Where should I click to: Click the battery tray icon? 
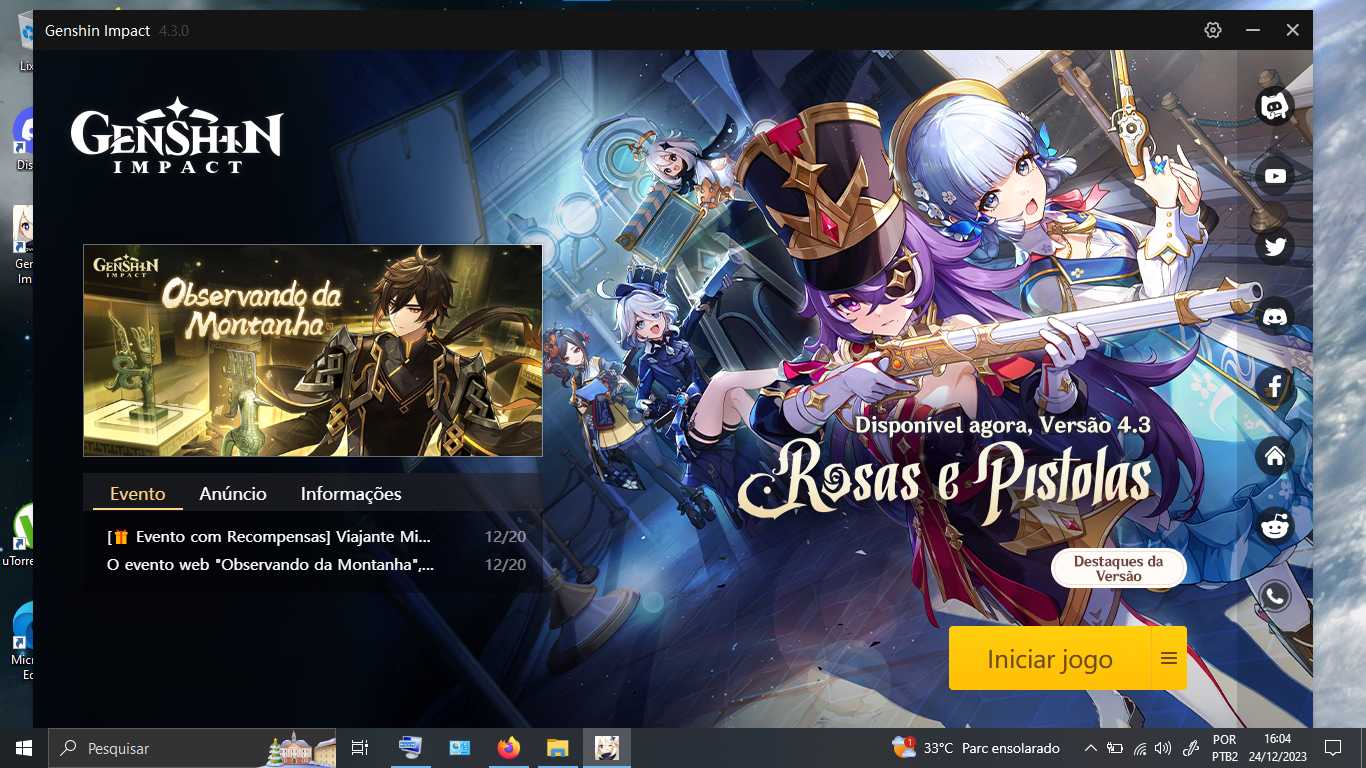coord(1115,748)
